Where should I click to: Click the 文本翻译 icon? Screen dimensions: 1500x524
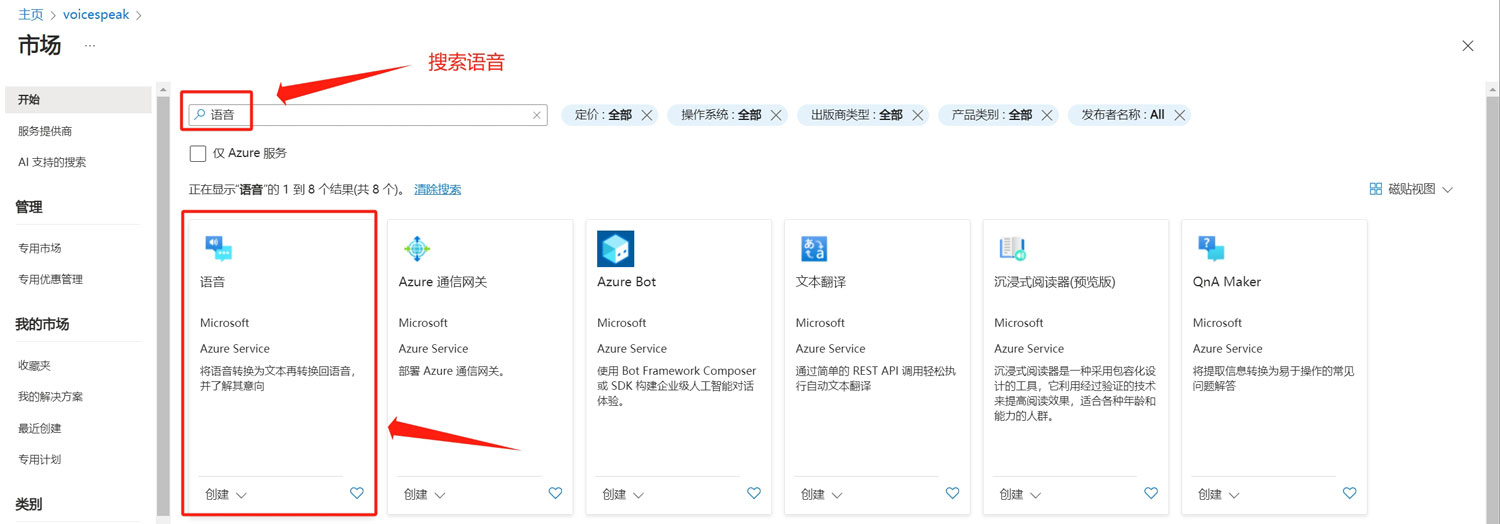(x=814, y=249)
